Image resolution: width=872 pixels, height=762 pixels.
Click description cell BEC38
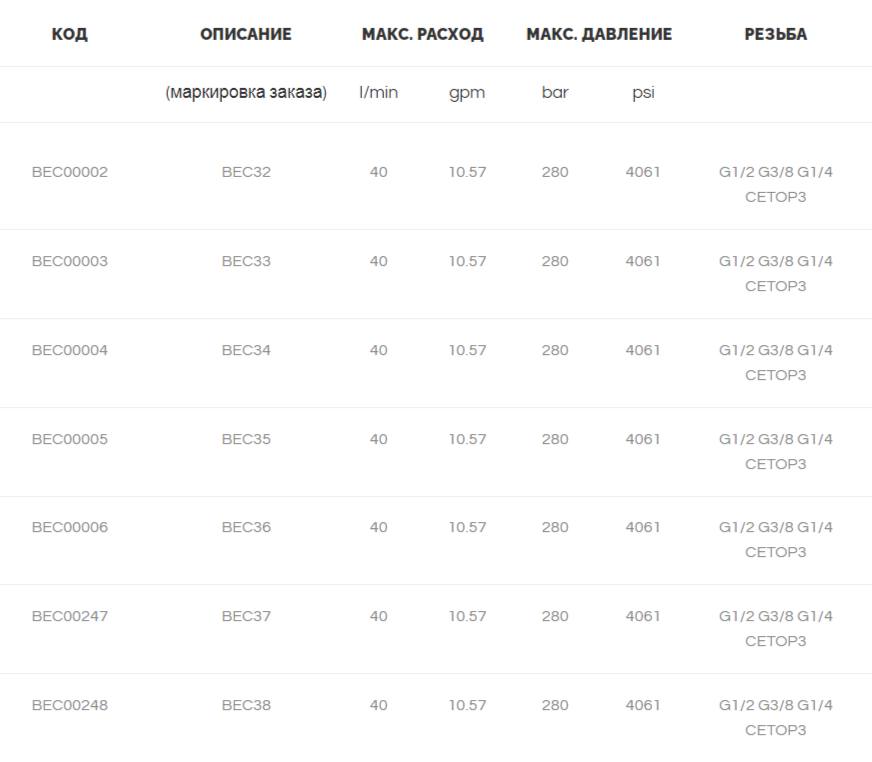pos(246,705)
